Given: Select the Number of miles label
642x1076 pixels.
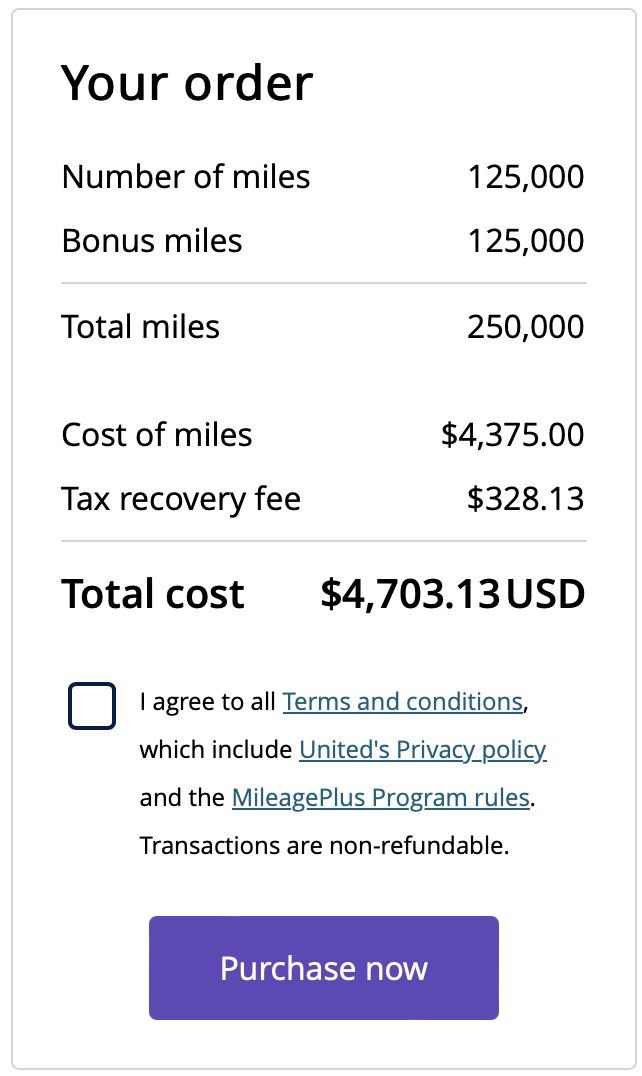Looking at the screenshot, I should click(186, 176).
